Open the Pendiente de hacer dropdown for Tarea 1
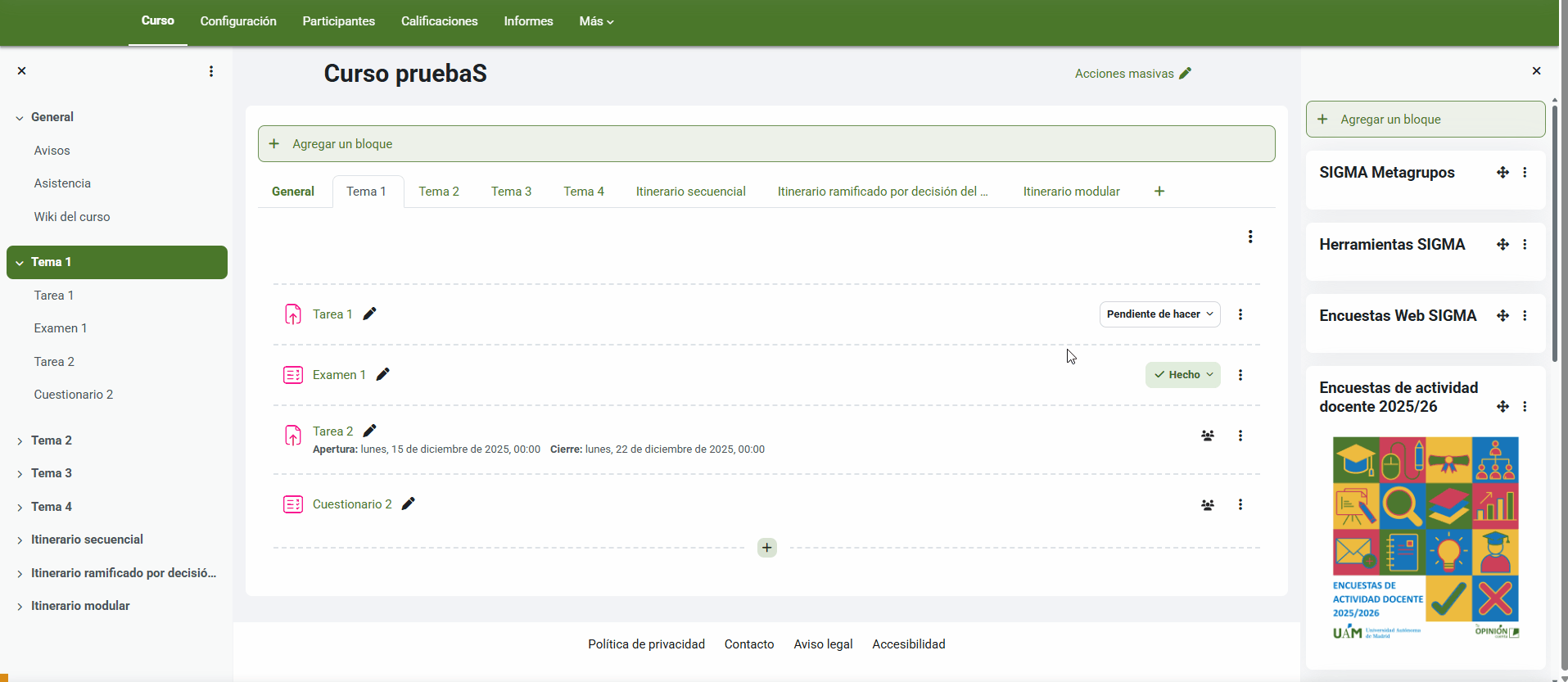This screenshot has width=1568, height=682. pyautogui.click(x=1159, y=314)
